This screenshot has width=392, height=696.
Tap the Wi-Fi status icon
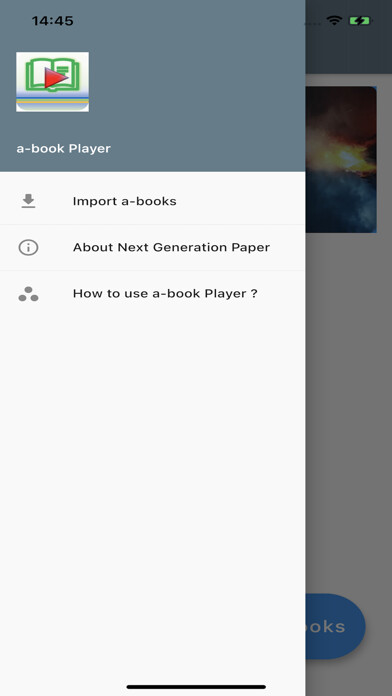pyautogui.click(x=334, y=20)
